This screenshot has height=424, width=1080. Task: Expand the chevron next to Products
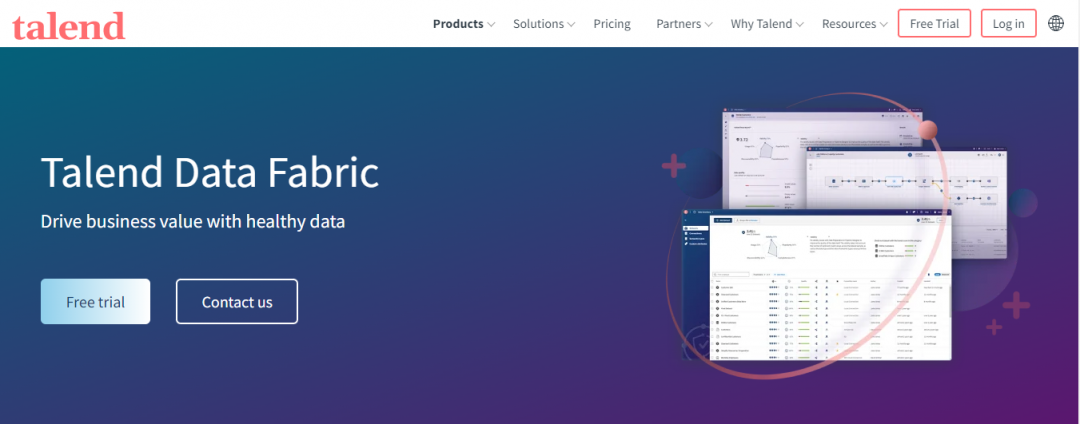coord(491,25)
